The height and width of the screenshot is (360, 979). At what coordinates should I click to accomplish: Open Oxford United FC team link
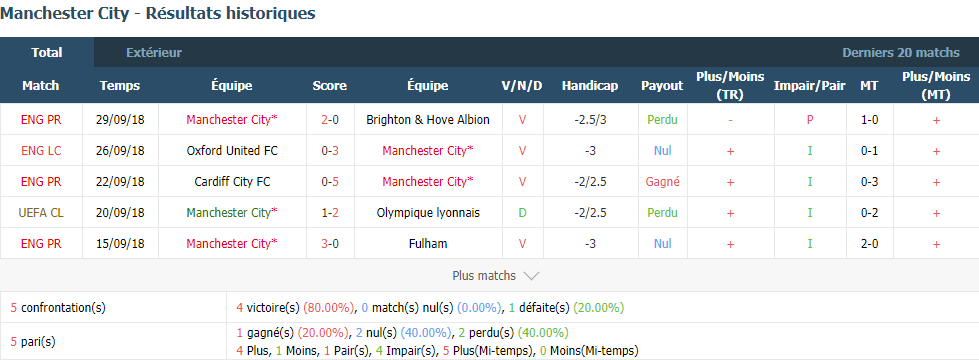(232, 150)
